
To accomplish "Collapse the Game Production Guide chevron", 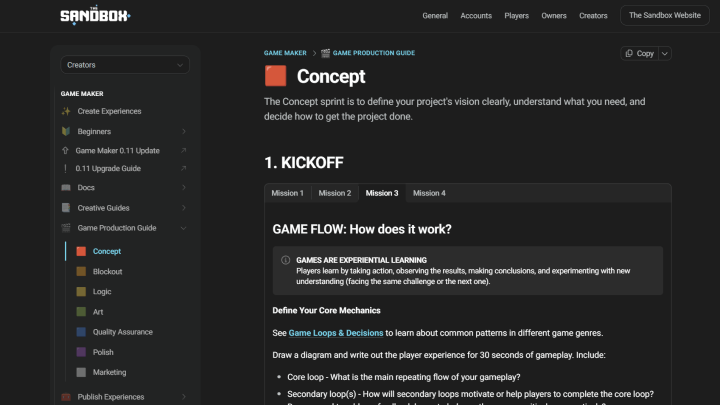I will (184, 228).
